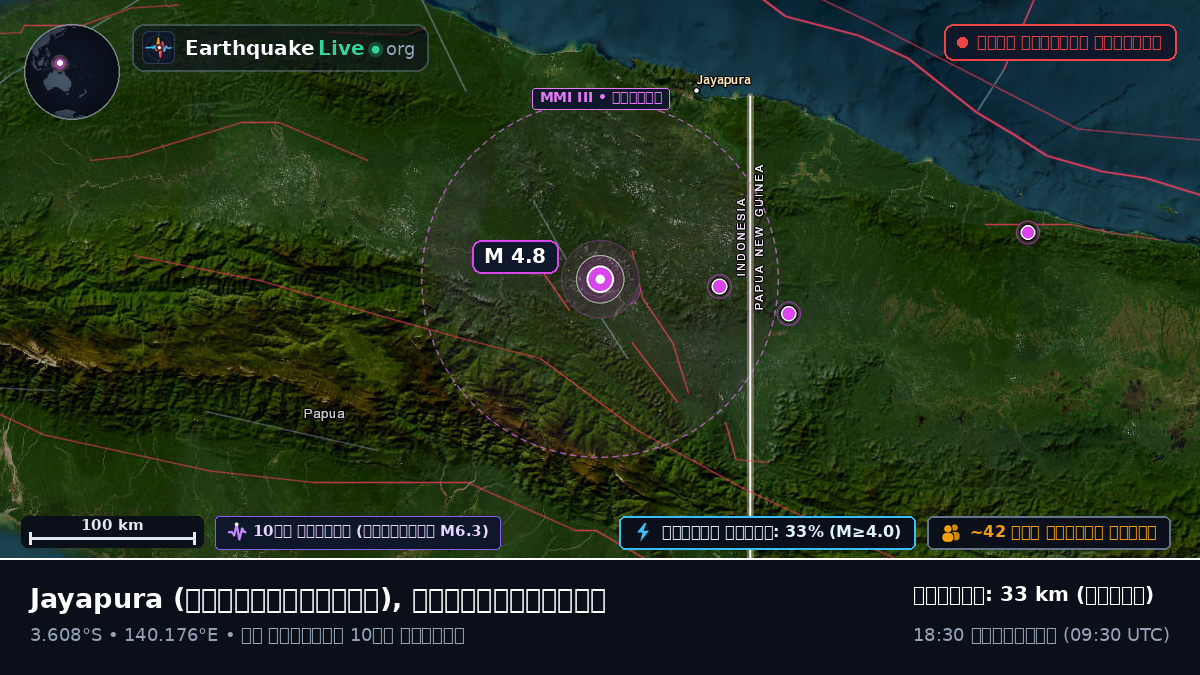
Task: Click the PAPUA NEW GUINEA border label
Action: [x=759, y=237]
